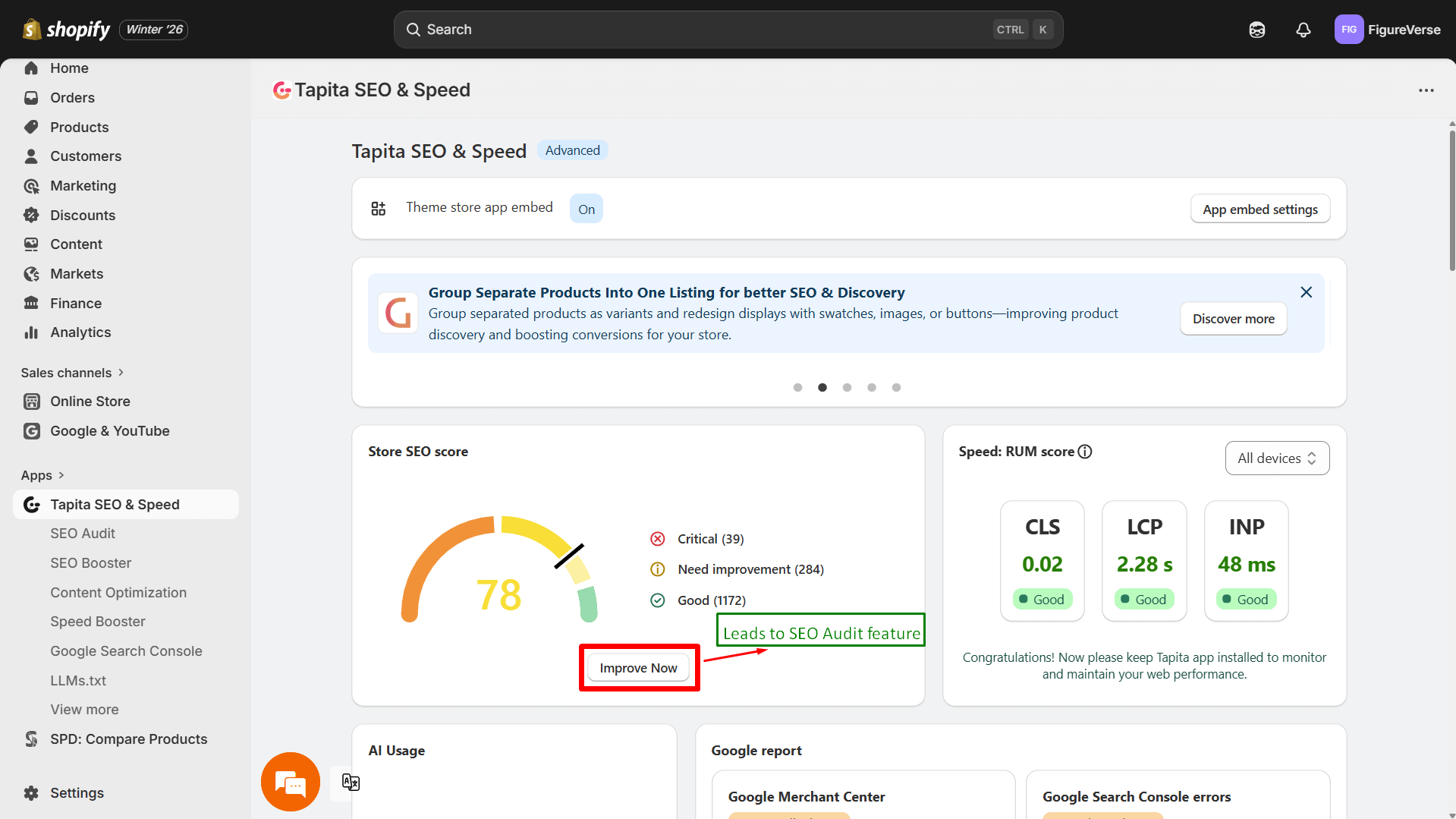Click the Good issues checkmark icon
This screenshot has height=819, width=1456.
coord(658,600)
